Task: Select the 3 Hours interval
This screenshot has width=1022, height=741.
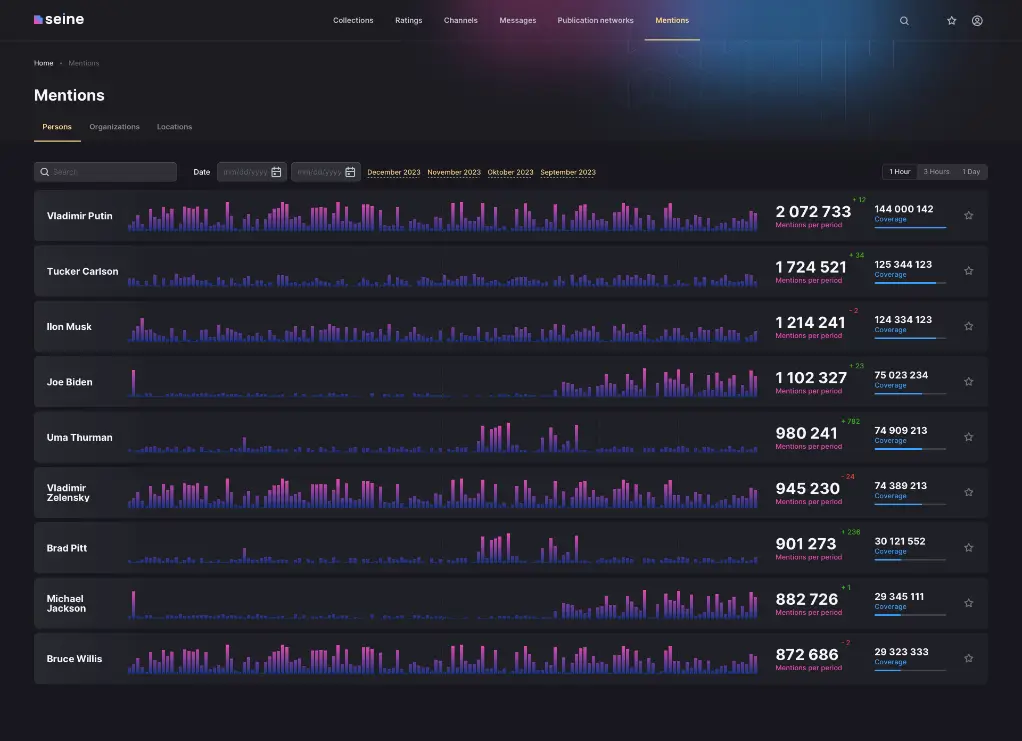Action: [936, 172]
